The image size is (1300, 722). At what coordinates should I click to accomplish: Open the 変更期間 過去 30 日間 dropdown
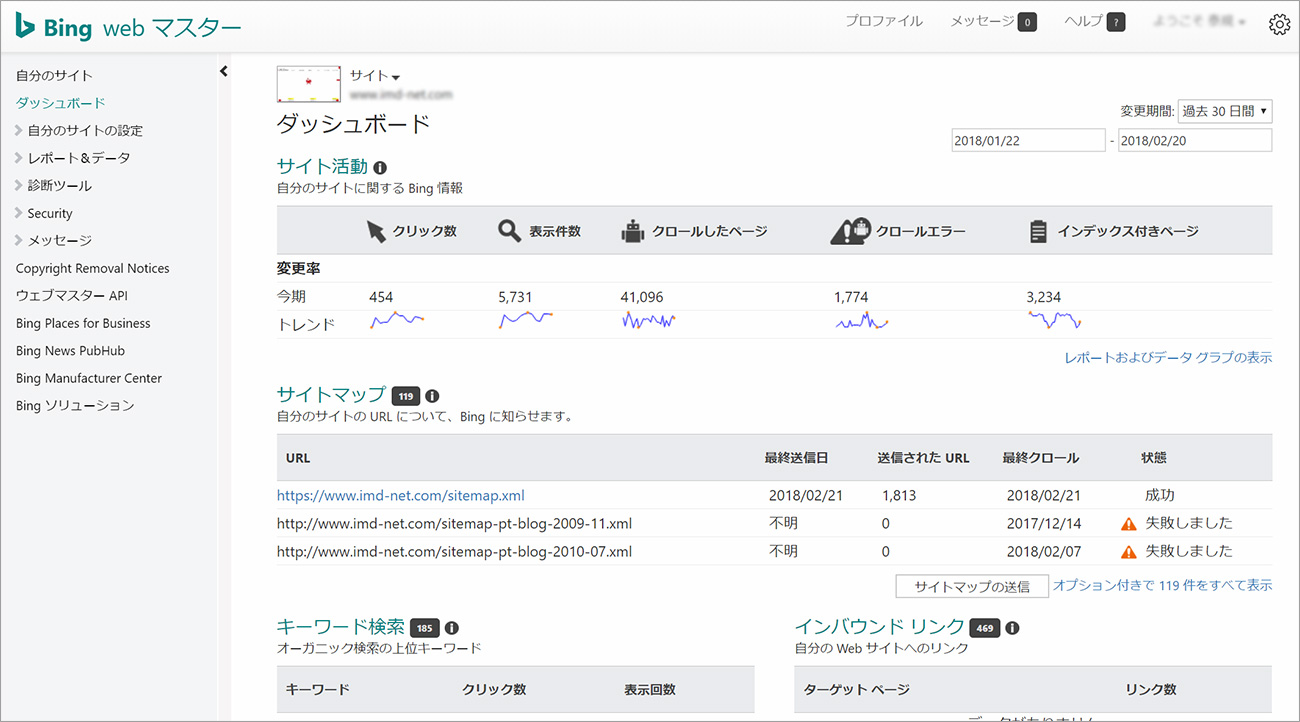pos(1225,111)
